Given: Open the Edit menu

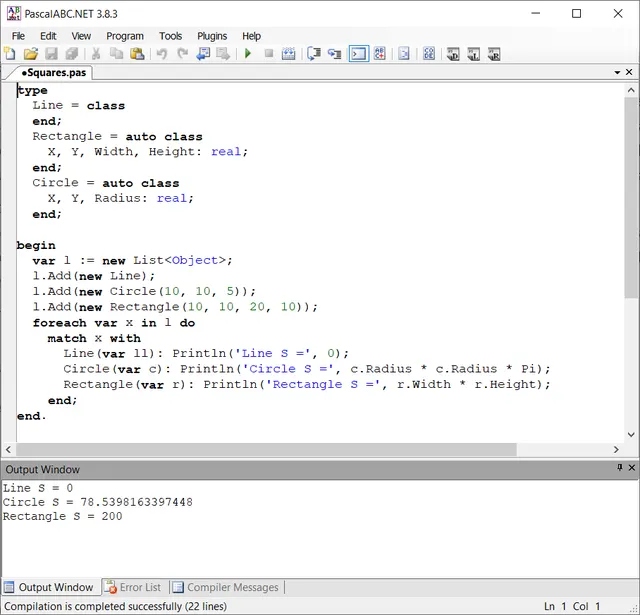Looking at the screenshot, I should (x=48, y=36).
